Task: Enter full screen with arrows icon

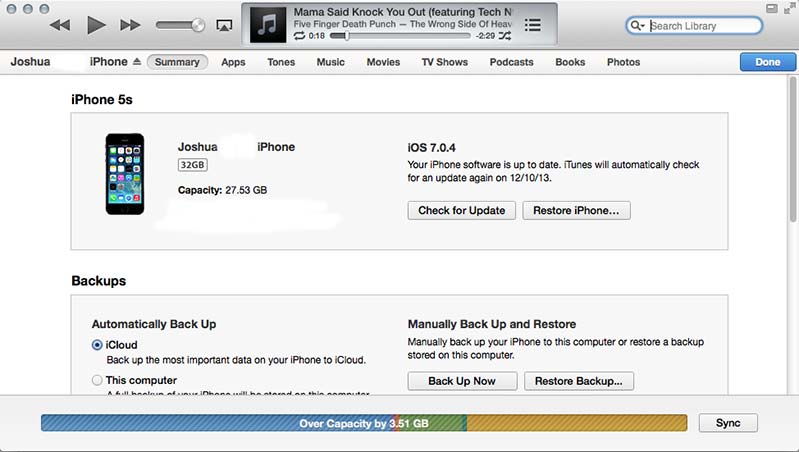Action: 790,7
